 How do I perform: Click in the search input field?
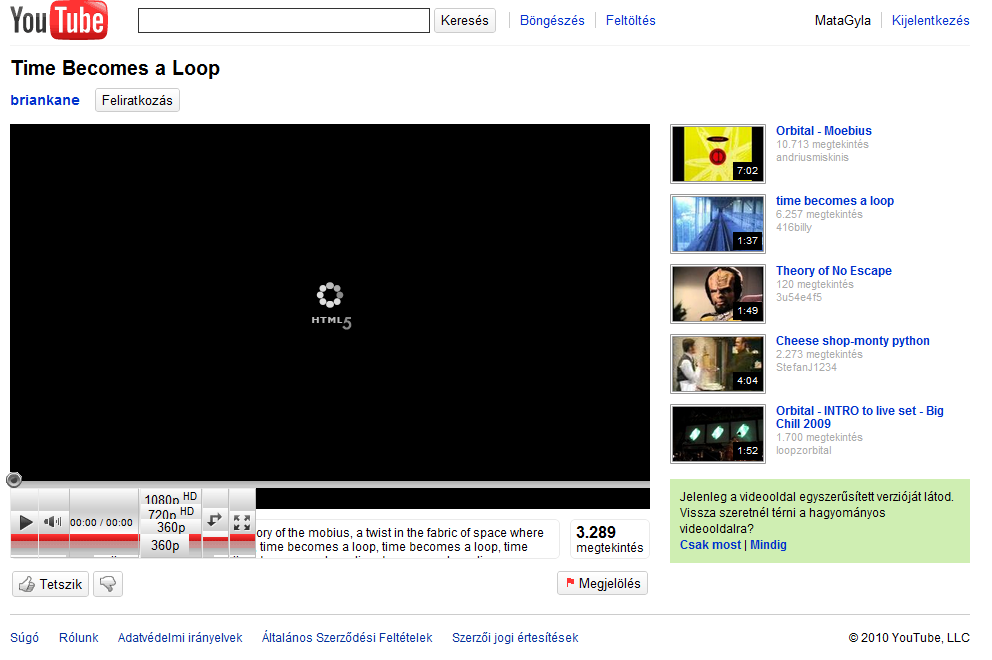[x=283, y=21]
